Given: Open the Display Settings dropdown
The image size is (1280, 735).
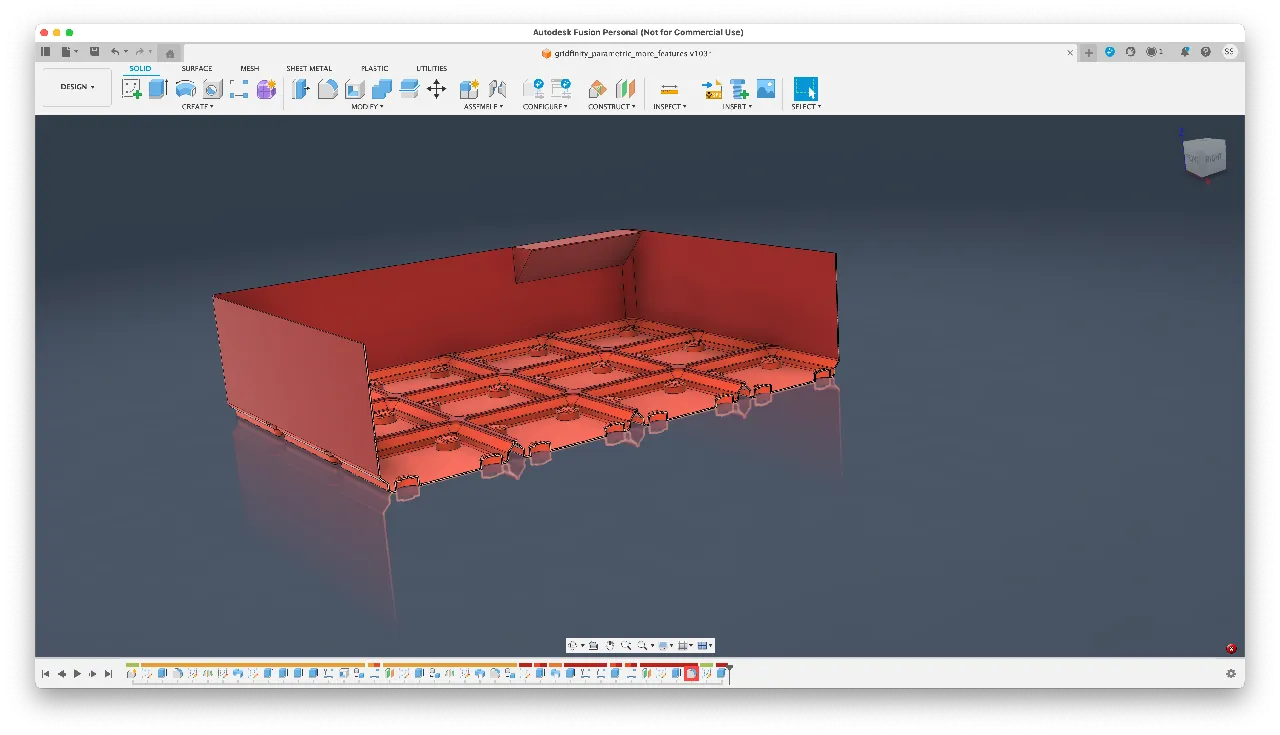Looking at the screenshot, I should pos(662,645).
